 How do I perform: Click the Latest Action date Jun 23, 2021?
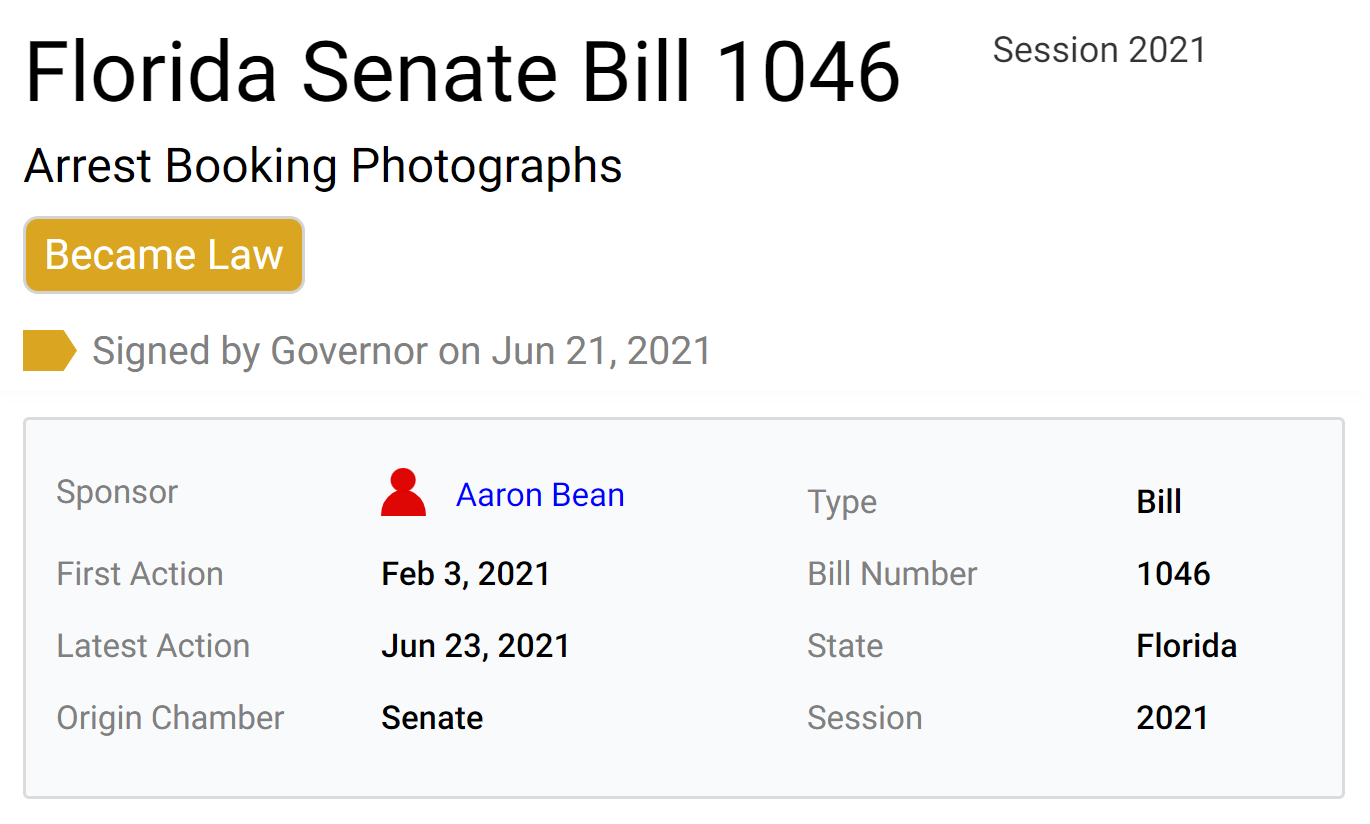point(476,646)
